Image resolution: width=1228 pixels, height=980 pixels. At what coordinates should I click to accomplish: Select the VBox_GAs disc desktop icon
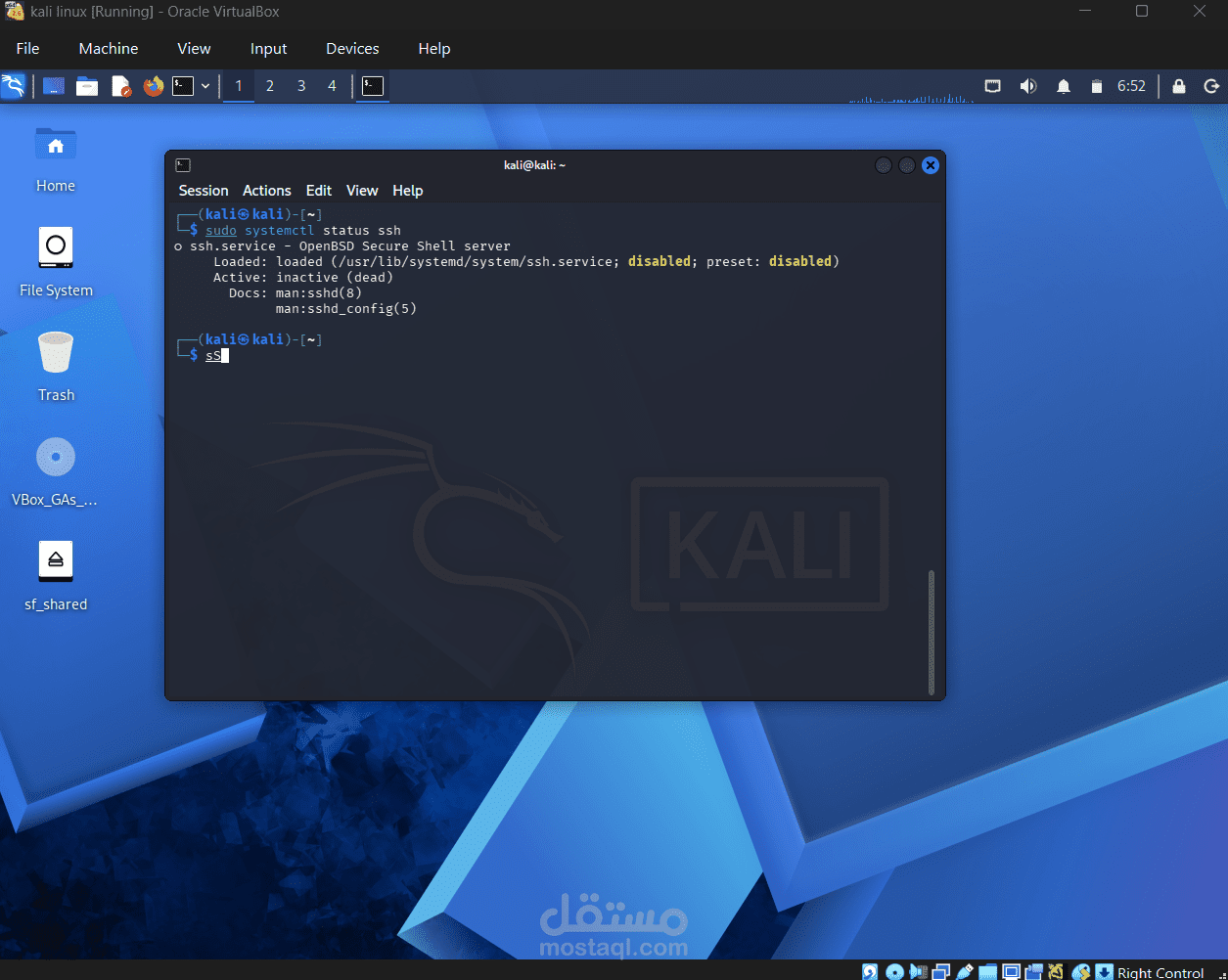[x=55, y=471]
